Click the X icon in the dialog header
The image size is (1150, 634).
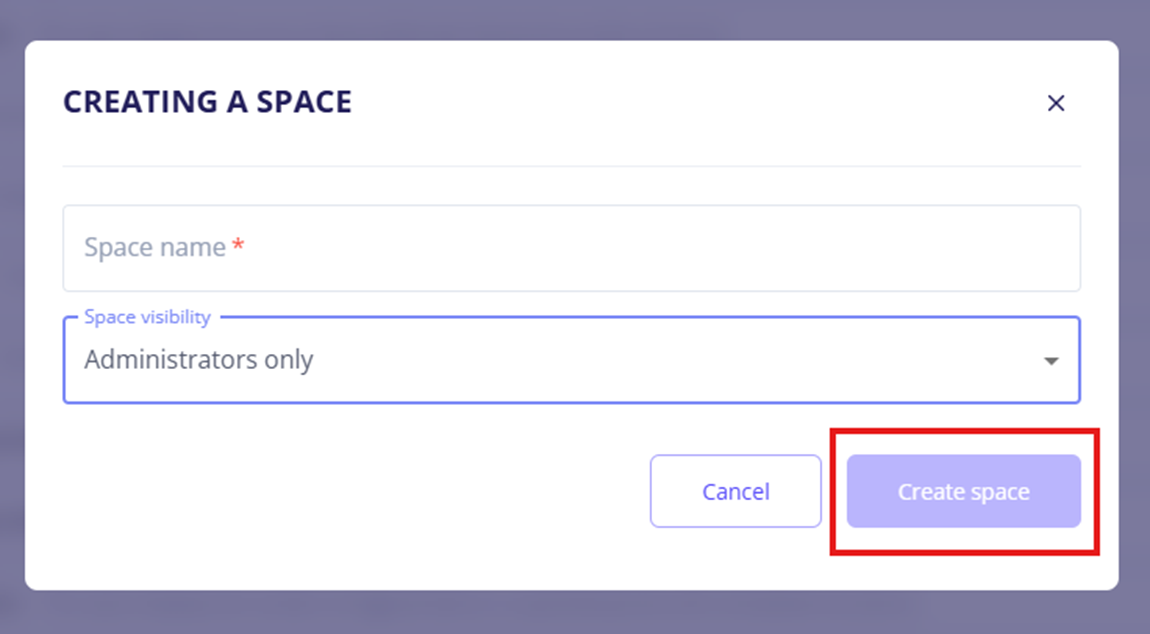(1055, 103)
